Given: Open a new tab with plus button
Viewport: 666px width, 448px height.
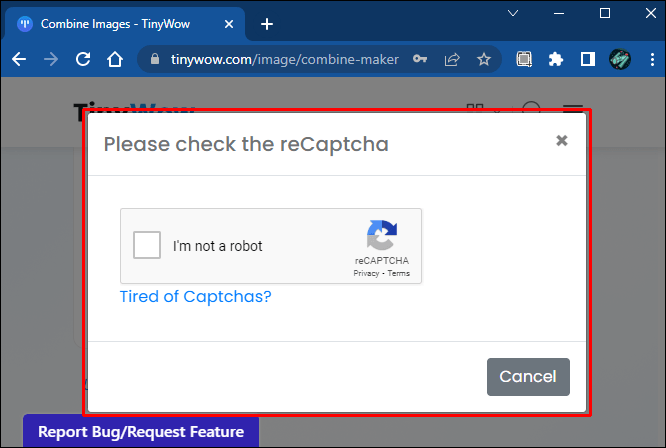Looking at the screenshot, I should (267, 24).
